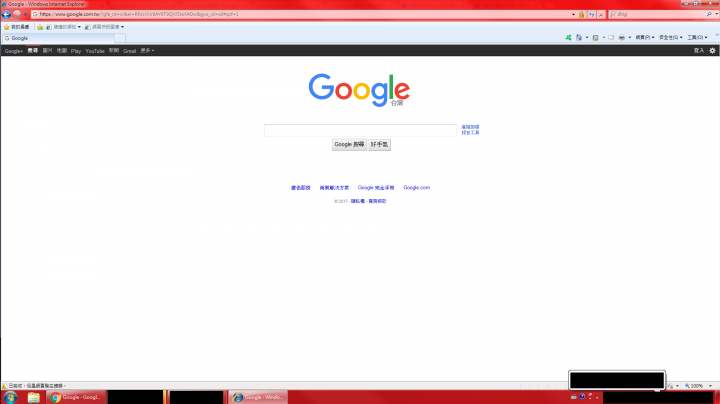This screenshot has width=720, height=404.
Task: View the security lock icon report
Action: point(581,14)
